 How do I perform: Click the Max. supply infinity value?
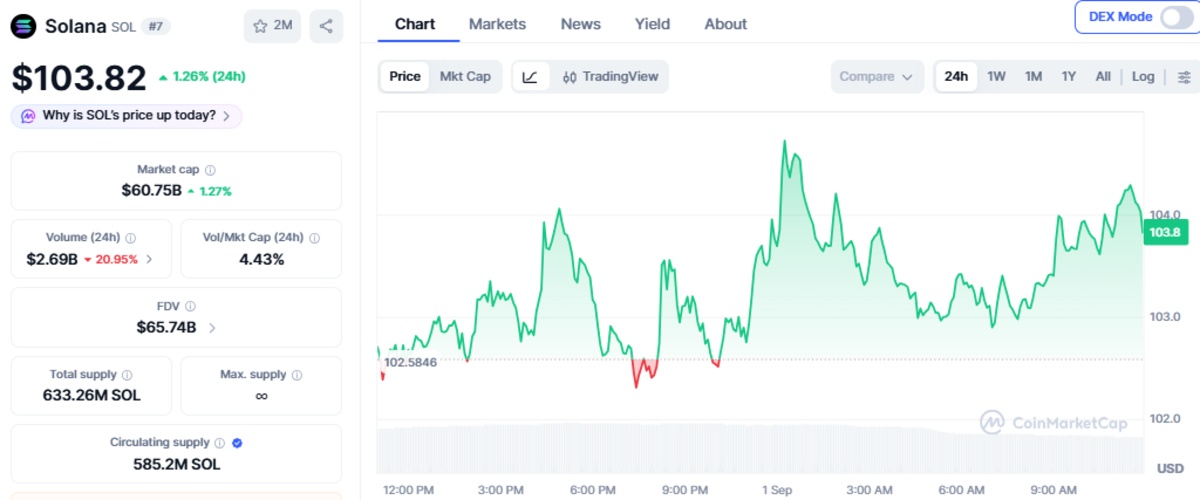[261, 396]
